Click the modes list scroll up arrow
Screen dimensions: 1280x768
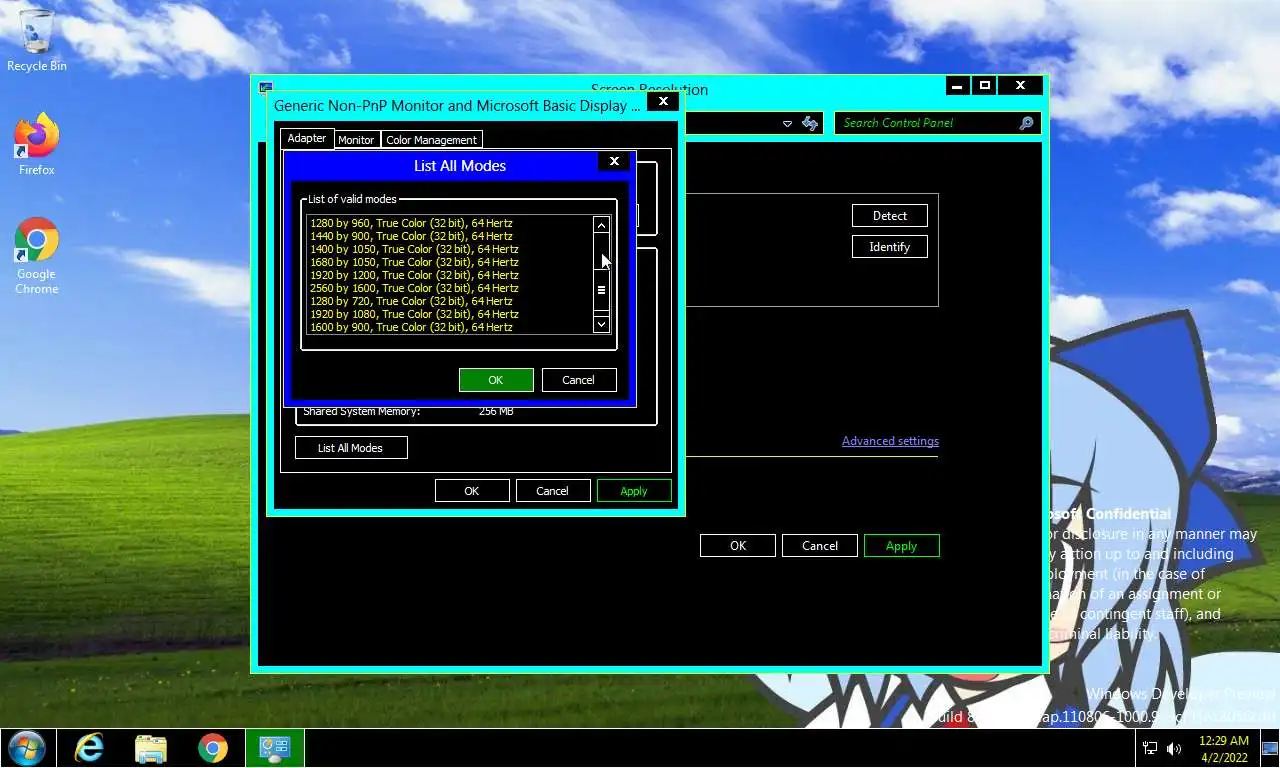601,226
